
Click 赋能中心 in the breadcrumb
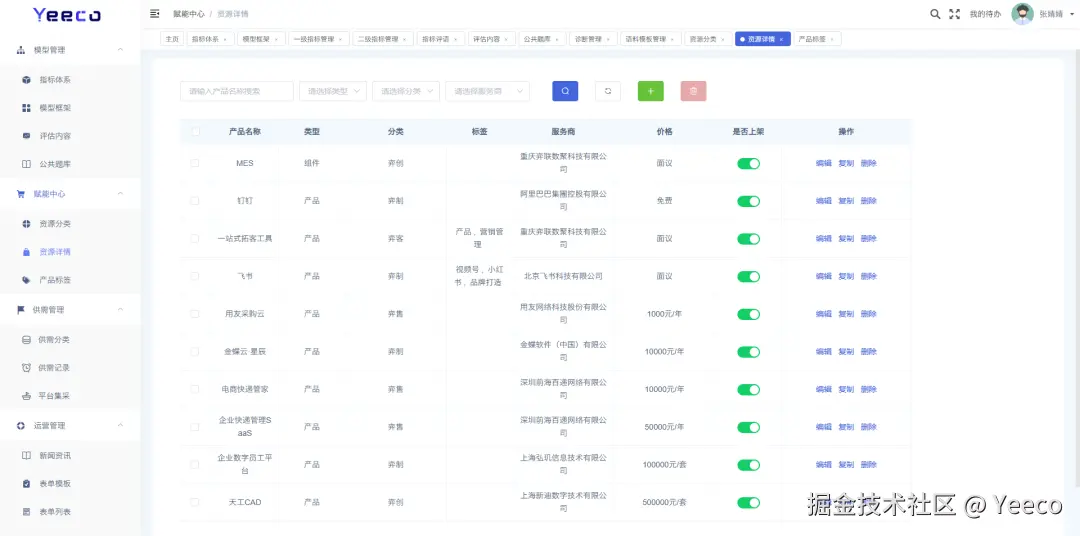[x=189, y=14]
